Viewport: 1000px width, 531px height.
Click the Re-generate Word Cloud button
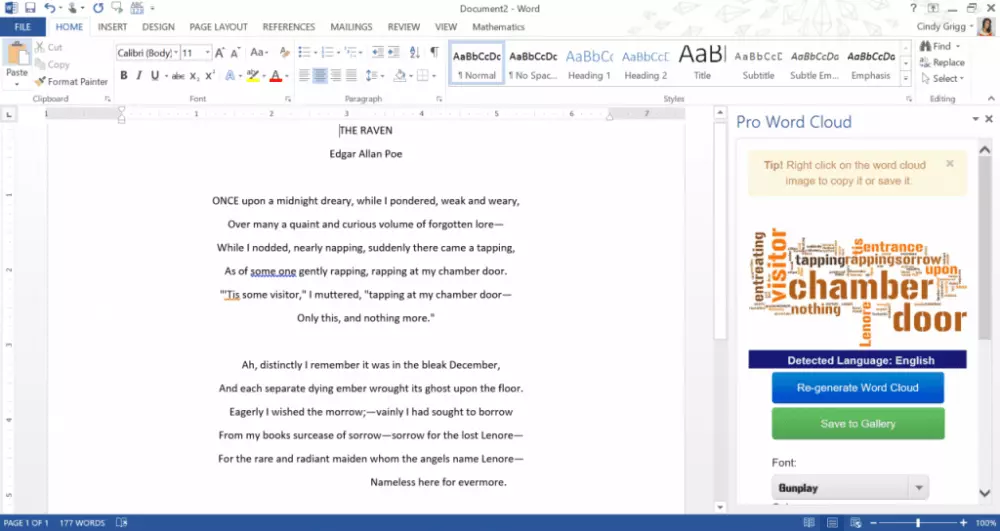click(x=857, y=388)
